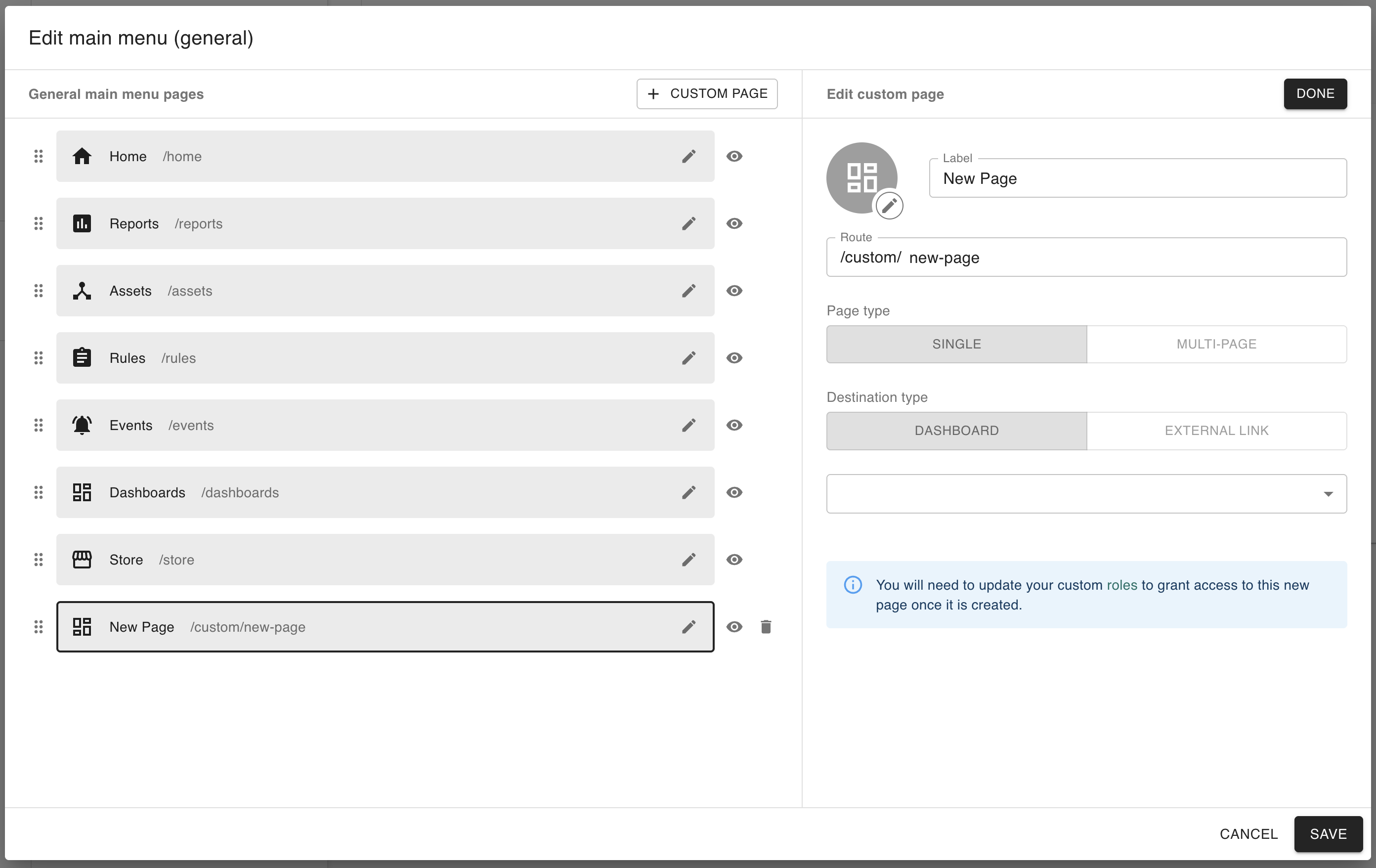Click the pencil edit icon for Dashboards
The width and height of the screenshot is (1376, 868).
688,492
